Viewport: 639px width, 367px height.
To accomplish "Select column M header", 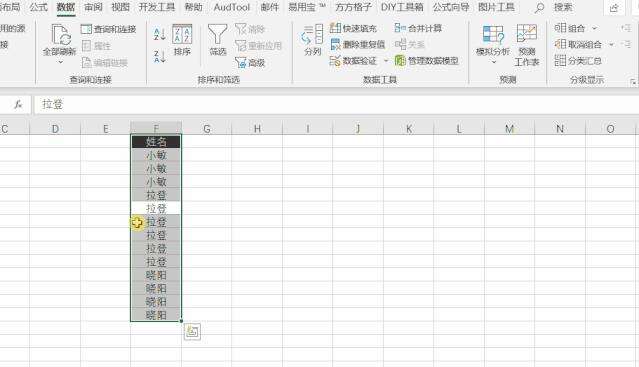I will pos(509,129).
